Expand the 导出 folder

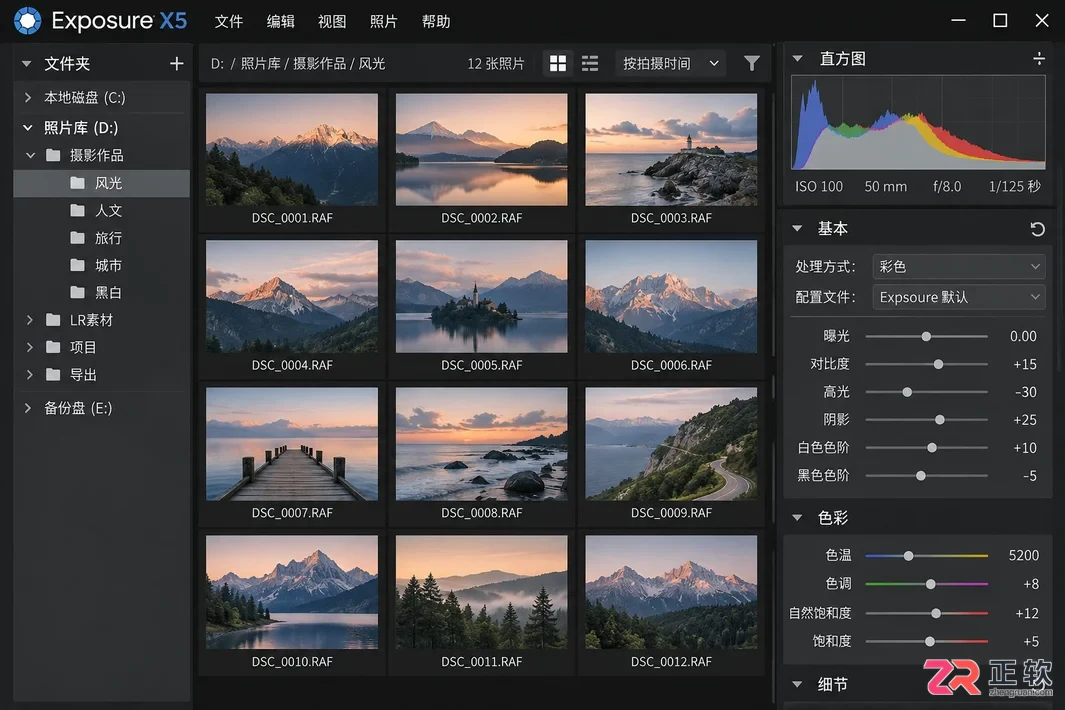29,374
